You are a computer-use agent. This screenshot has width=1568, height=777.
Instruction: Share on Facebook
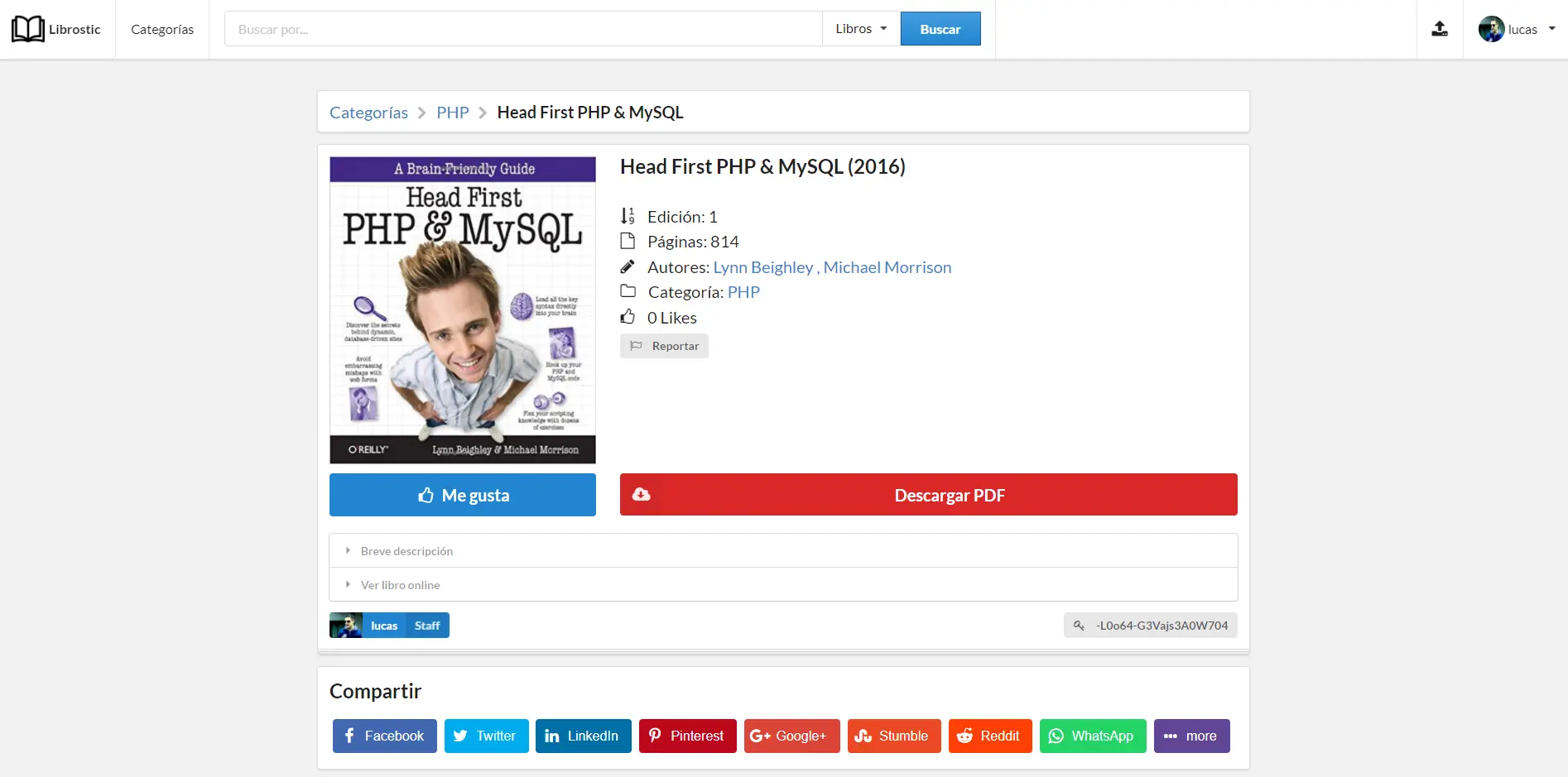tap(385, 736)
